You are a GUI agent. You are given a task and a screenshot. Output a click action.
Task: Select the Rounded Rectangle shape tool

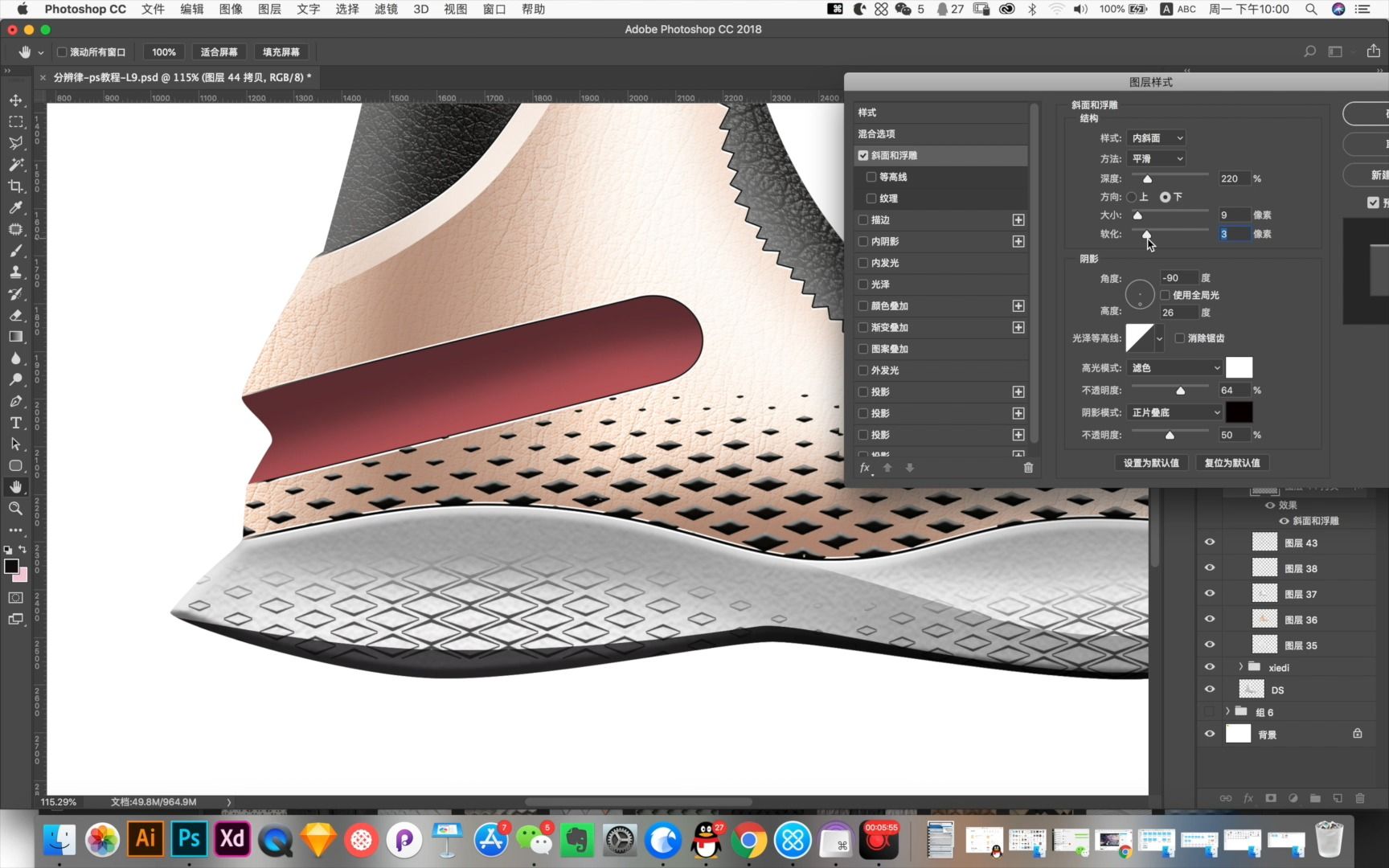[x=15, y=465]
